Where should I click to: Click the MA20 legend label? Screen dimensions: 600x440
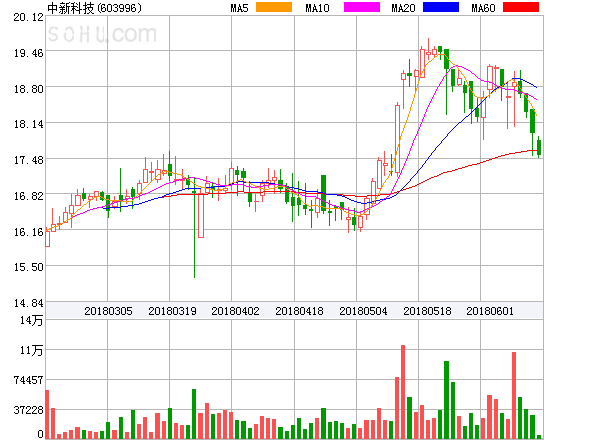pyautogui.click(x=403, y=8)
